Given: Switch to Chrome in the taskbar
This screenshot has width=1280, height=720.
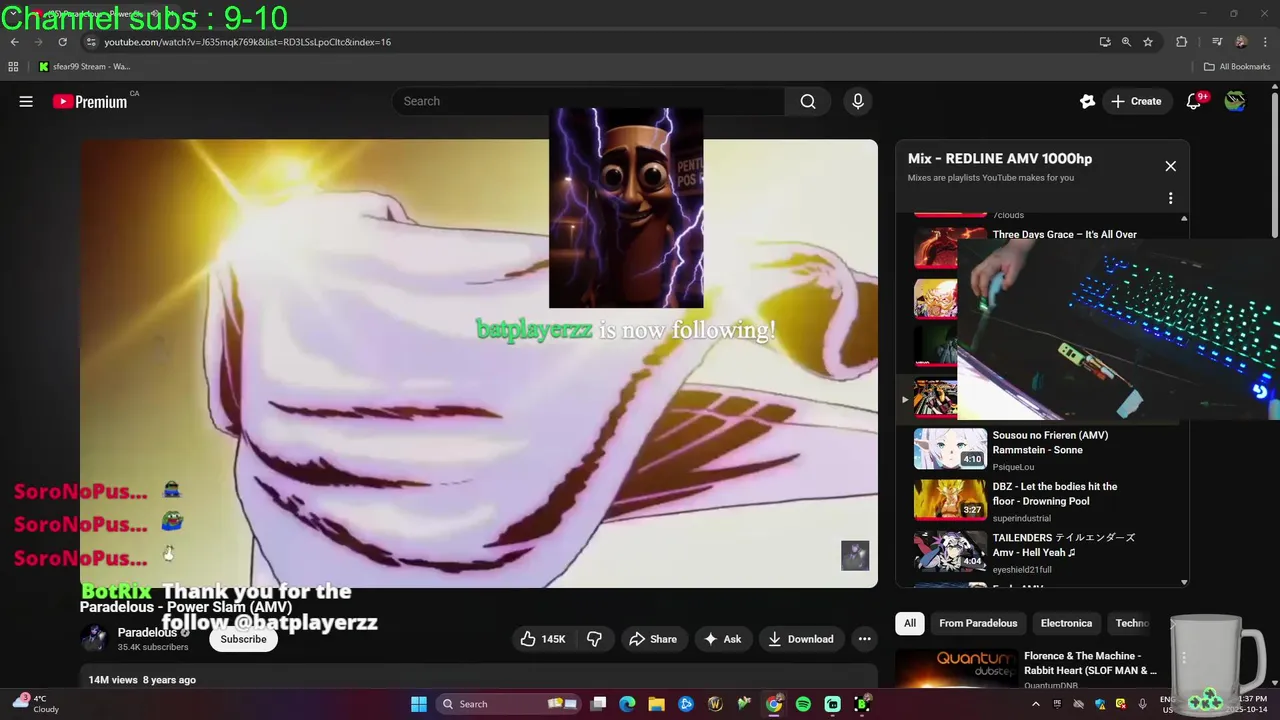Looking at the screenshot, I should 774,704.
